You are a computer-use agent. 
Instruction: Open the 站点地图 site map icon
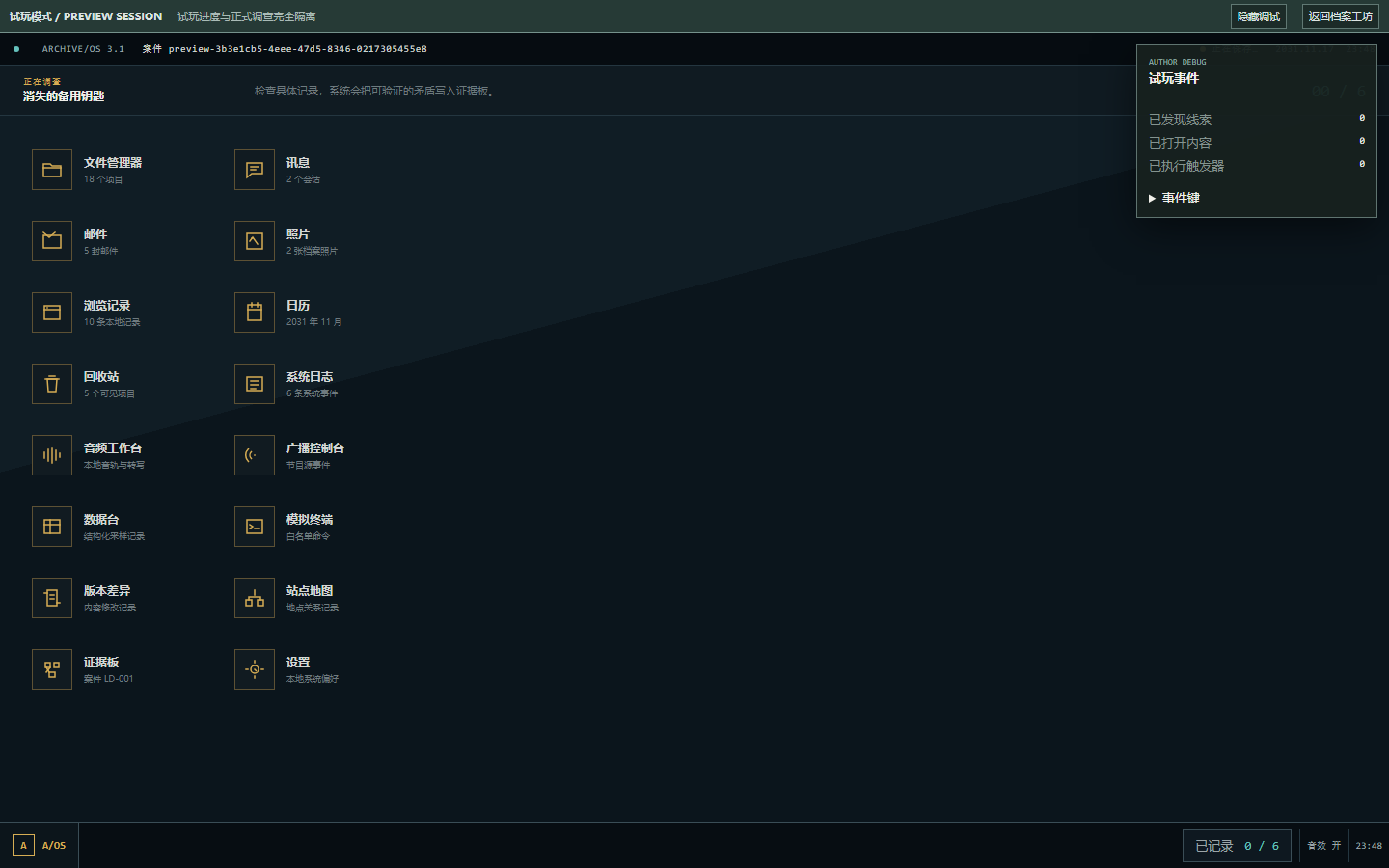coord(255,598)
